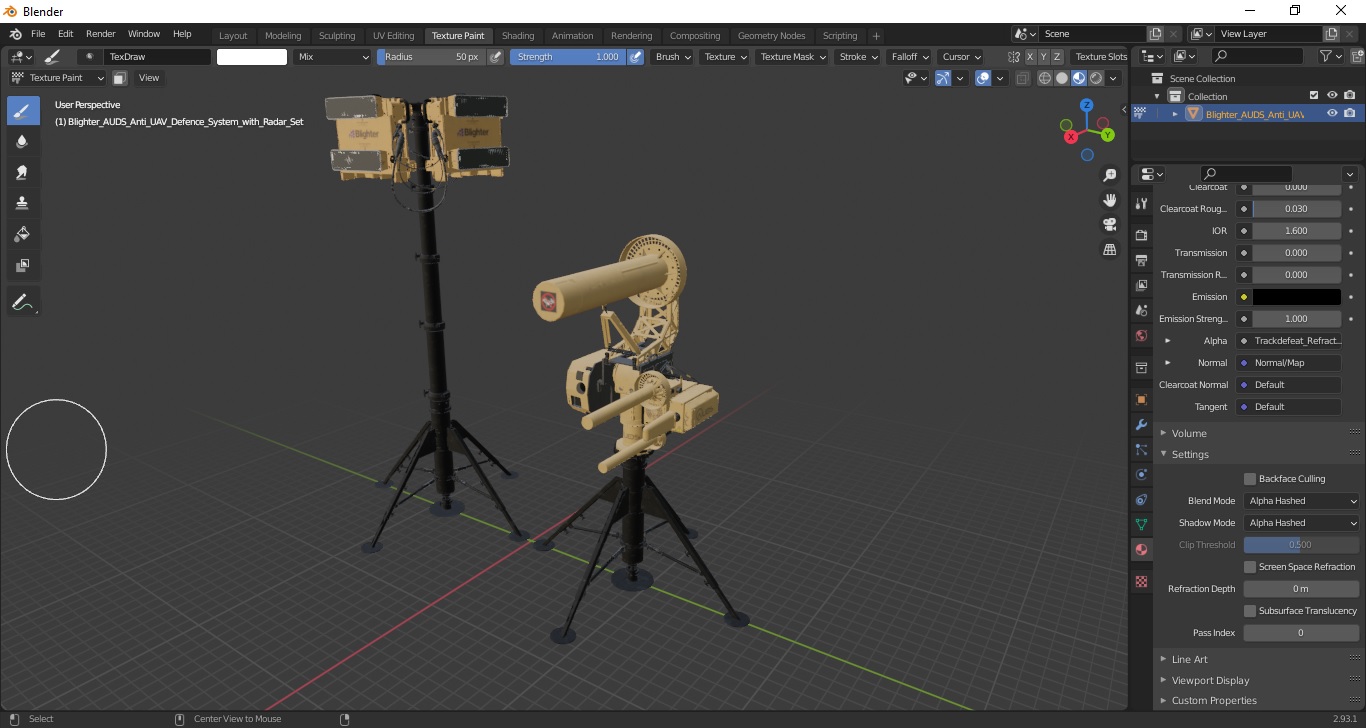Select the Soften tool
This screenshot has width=1366, height=728.
(x=23, y=142)
